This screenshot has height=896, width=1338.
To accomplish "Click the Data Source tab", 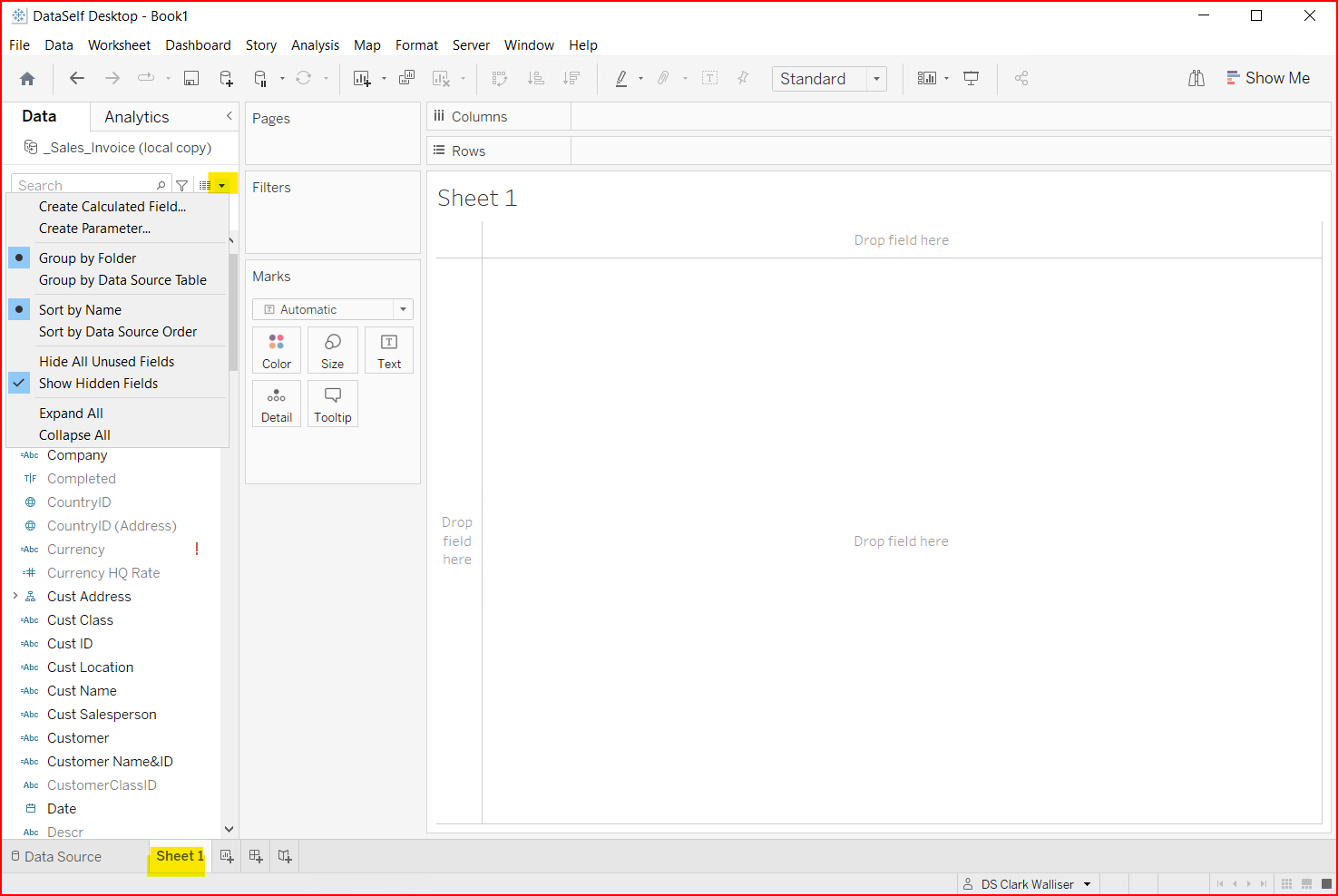I will point(56,857).
